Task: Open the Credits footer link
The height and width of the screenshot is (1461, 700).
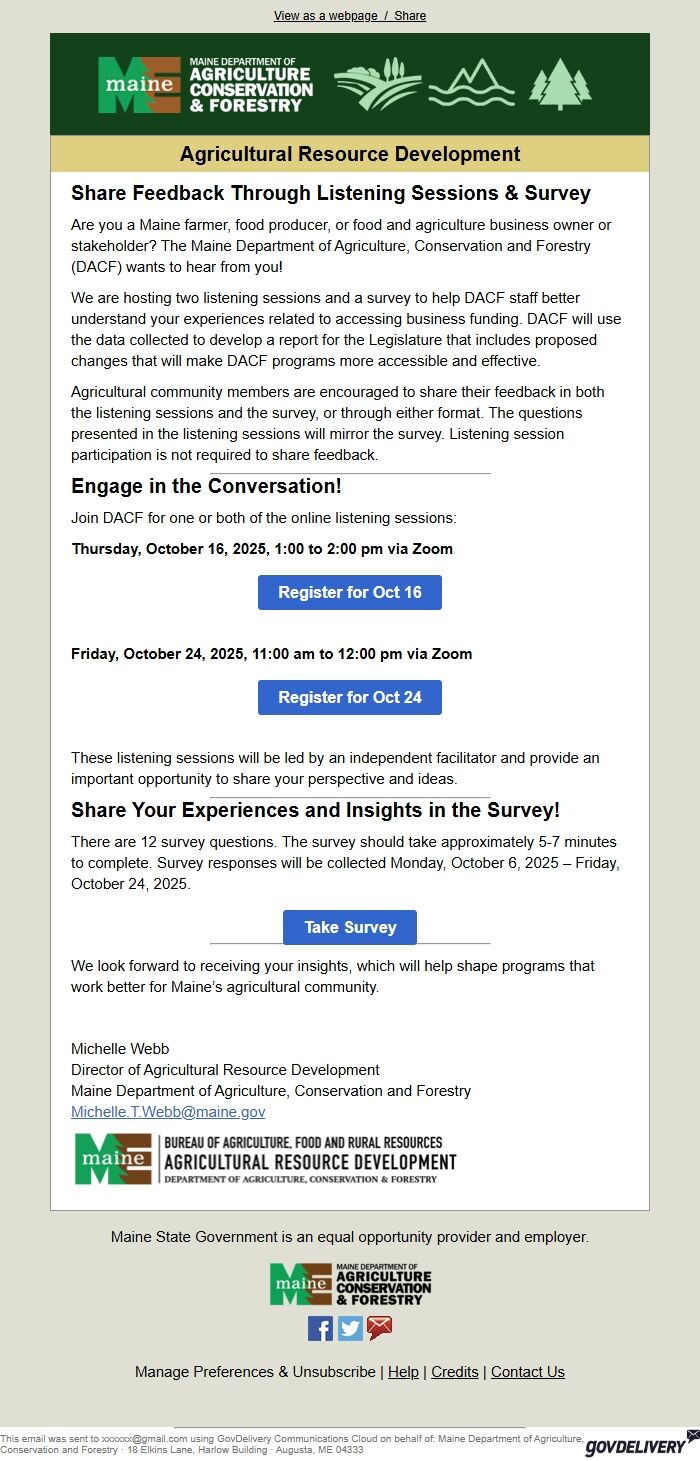Action: coord(455,1372)
